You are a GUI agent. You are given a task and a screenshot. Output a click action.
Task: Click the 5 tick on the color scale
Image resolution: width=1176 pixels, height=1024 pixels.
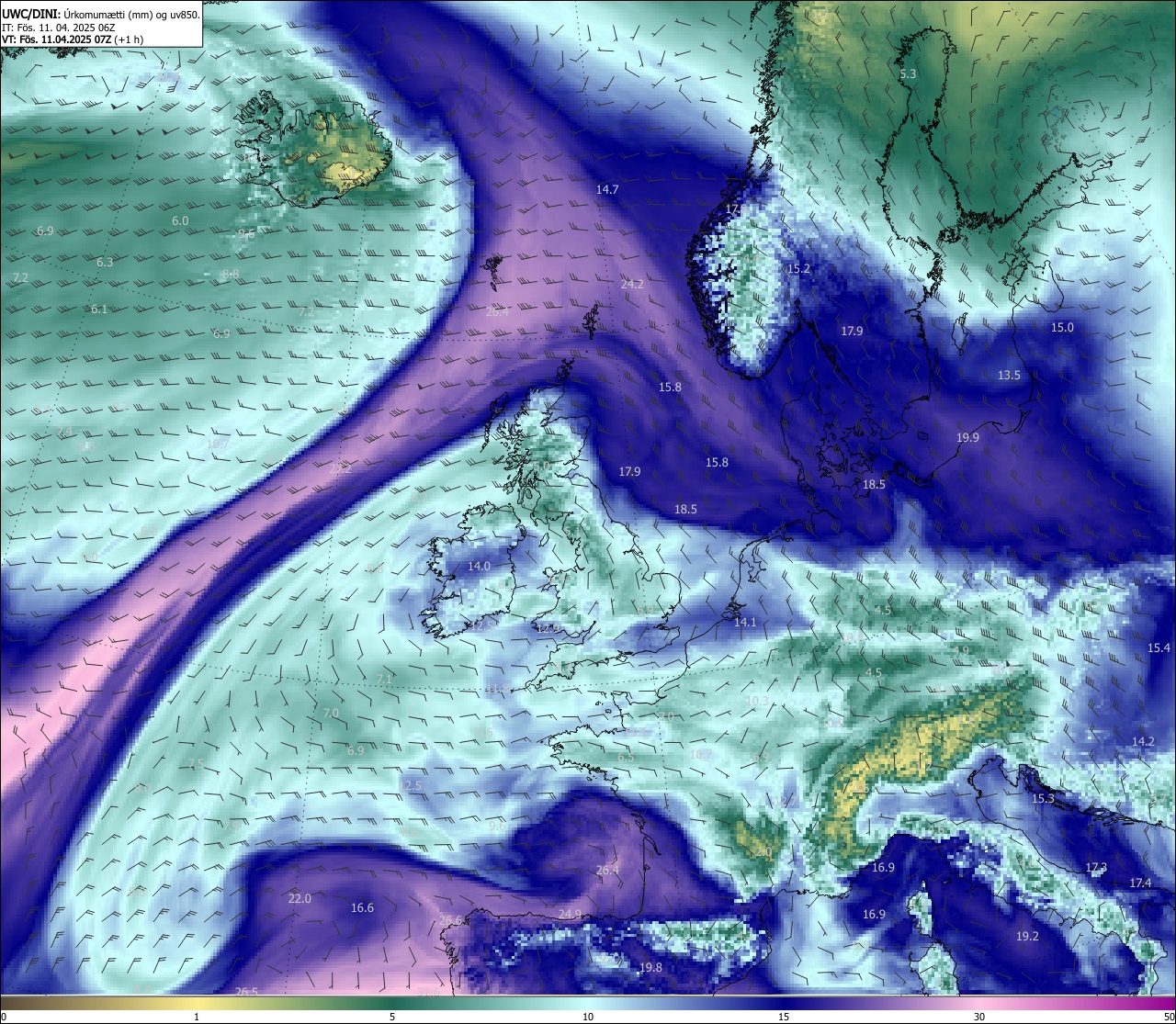coord(392,1017)
